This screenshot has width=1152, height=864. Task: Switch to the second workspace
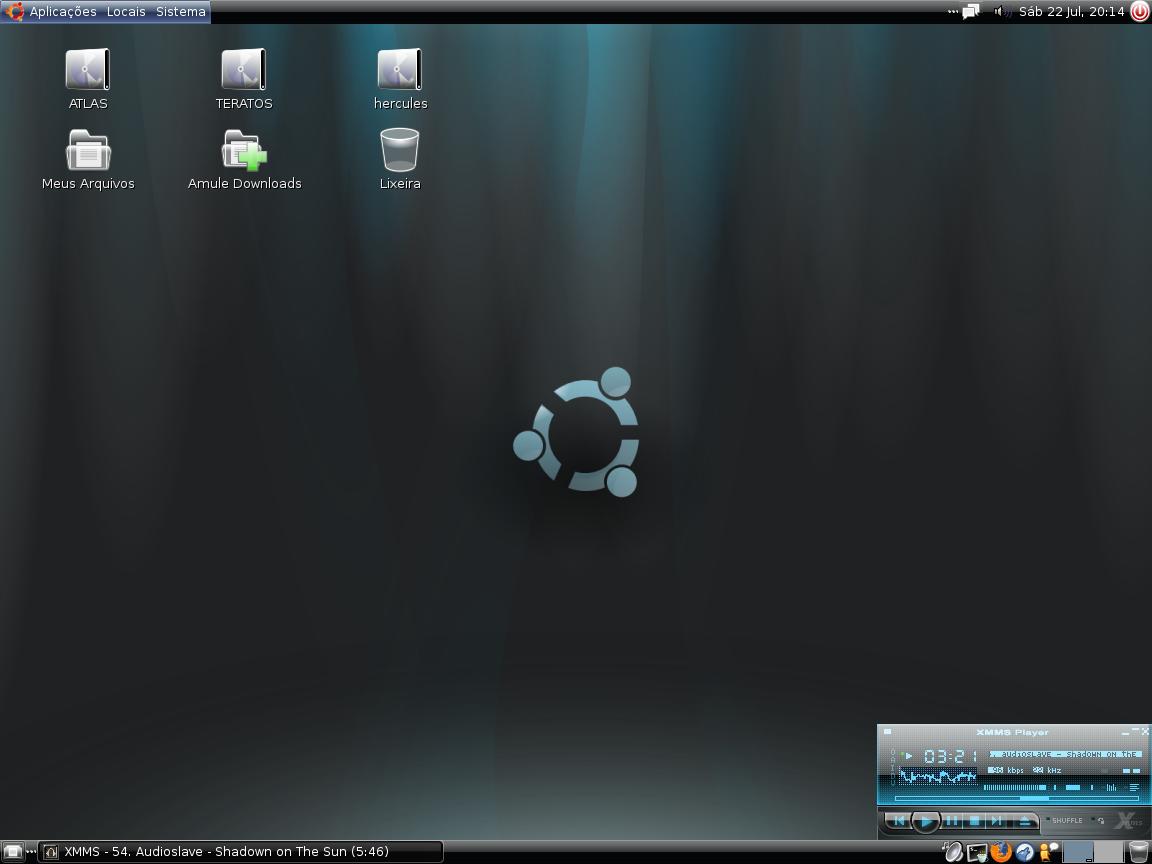(1109, 852)
